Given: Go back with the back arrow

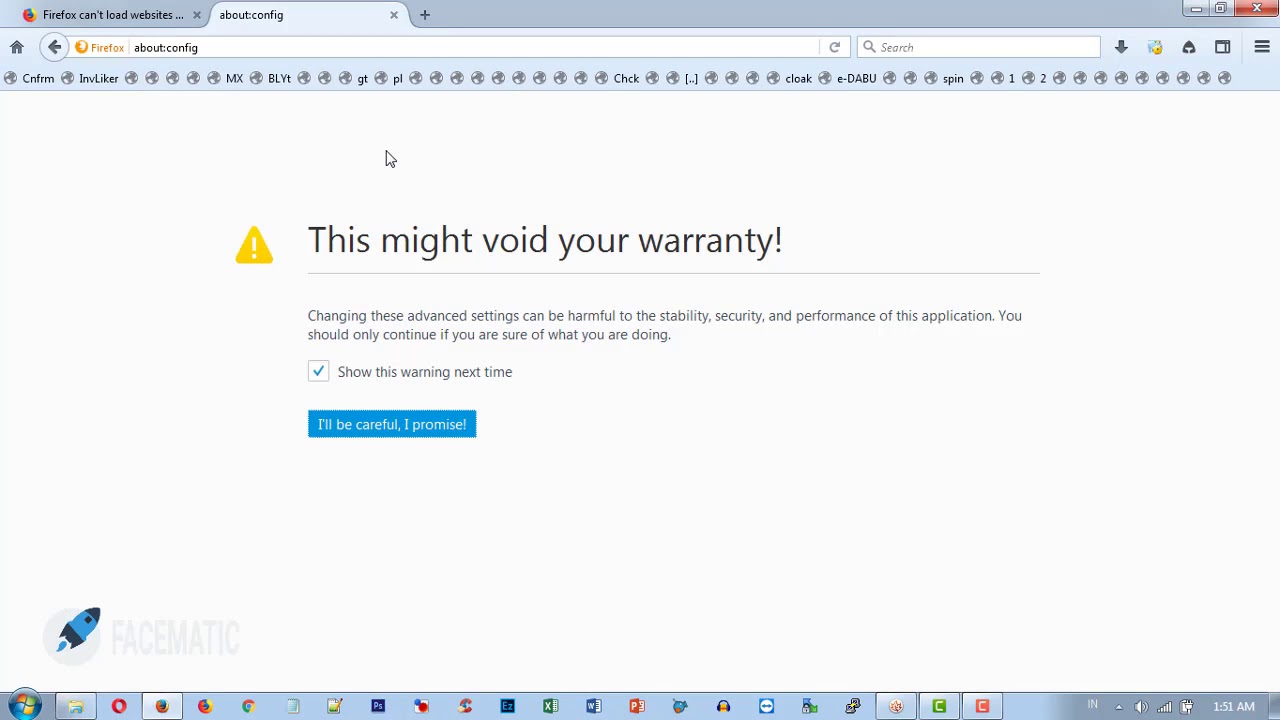Looking at the screenshot, I should point(55,47).
